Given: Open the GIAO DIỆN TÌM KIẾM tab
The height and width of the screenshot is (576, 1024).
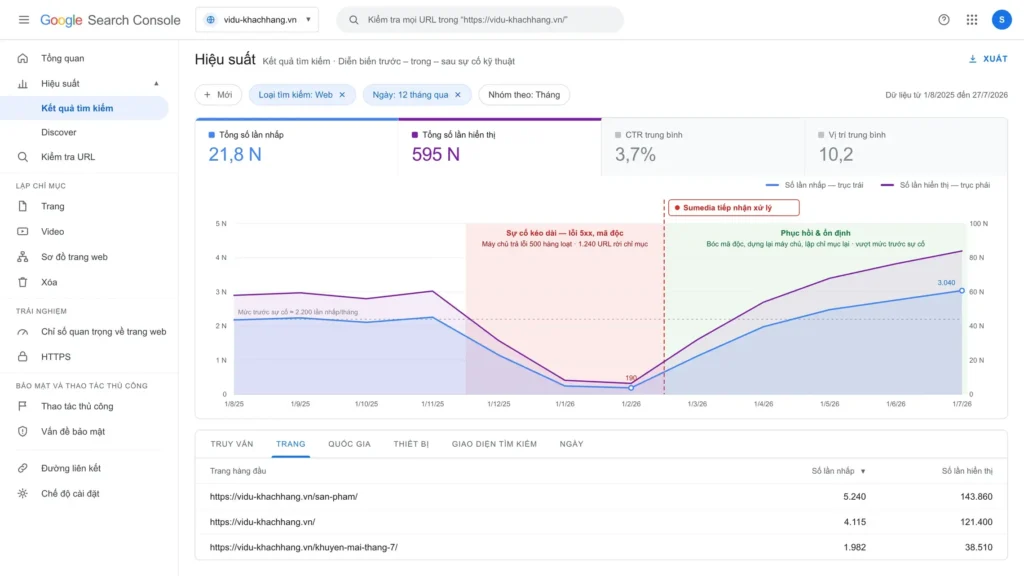Looking at the screenshot, I should 494,444.
